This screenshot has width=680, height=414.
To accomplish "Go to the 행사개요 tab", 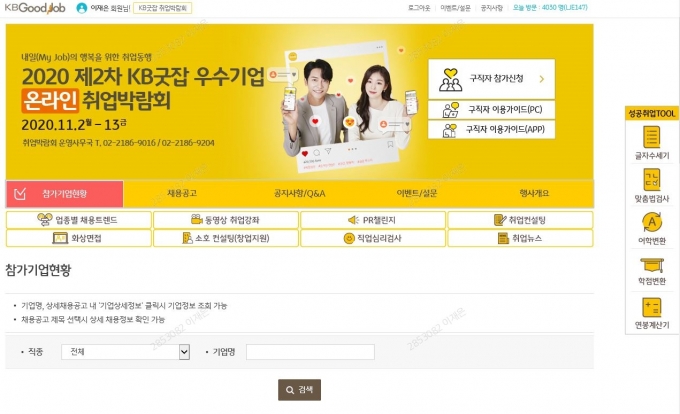I will [x=534, y=193].
